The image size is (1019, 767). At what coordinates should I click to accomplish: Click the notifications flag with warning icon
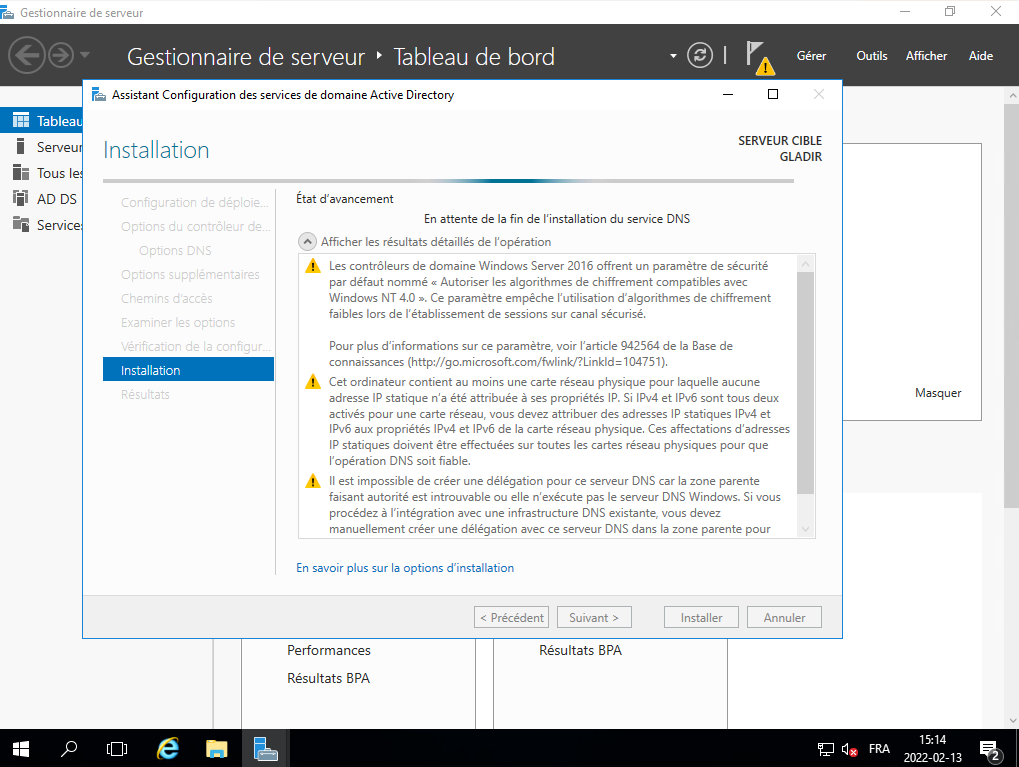(x=759, y=57)
